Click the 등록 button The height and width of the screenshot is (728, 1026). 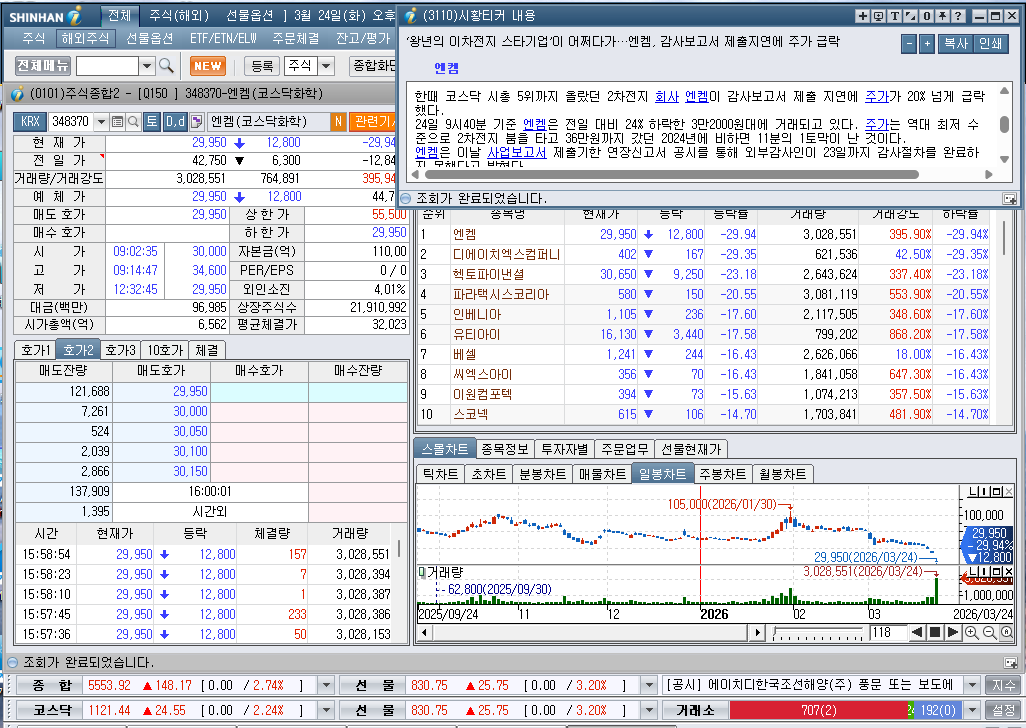[262, 65]
